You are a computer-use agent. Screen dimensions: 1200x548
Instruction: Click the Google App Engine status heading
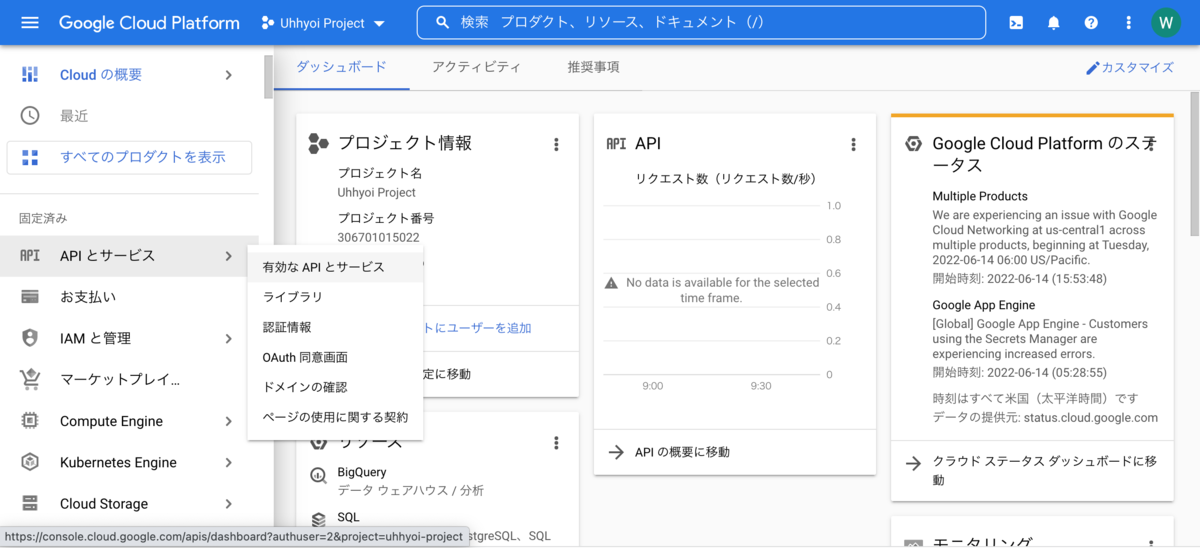click(x=984, y=305)
